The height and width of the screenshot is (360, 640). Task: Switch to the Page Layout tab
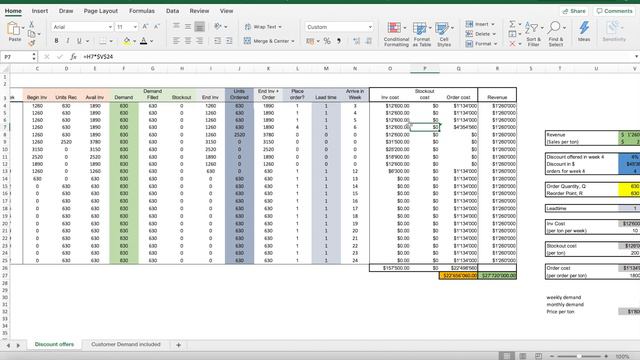100,11
